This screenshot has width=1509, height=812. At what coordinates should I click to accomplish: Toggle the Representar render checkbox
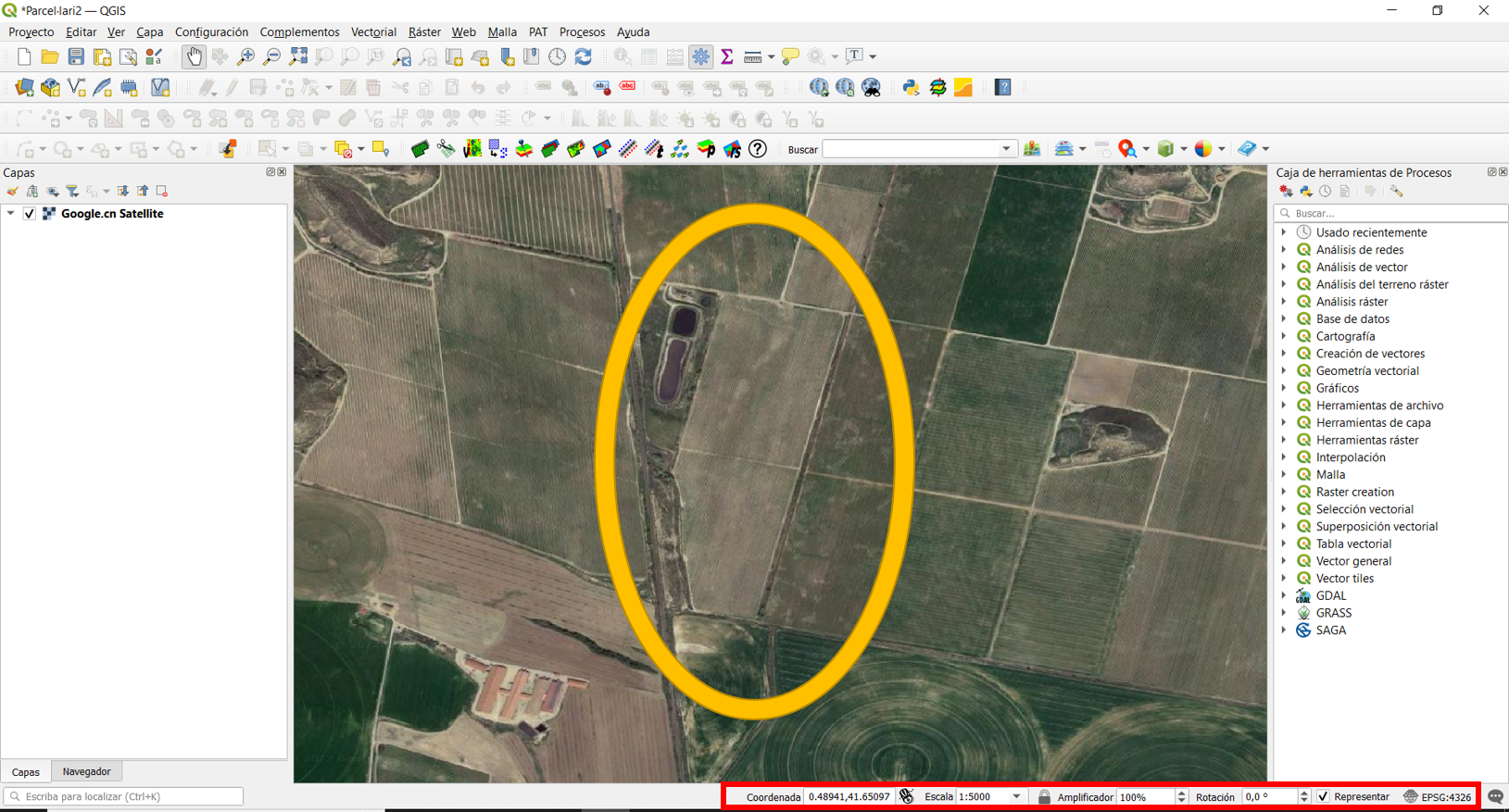point(1323,796)
